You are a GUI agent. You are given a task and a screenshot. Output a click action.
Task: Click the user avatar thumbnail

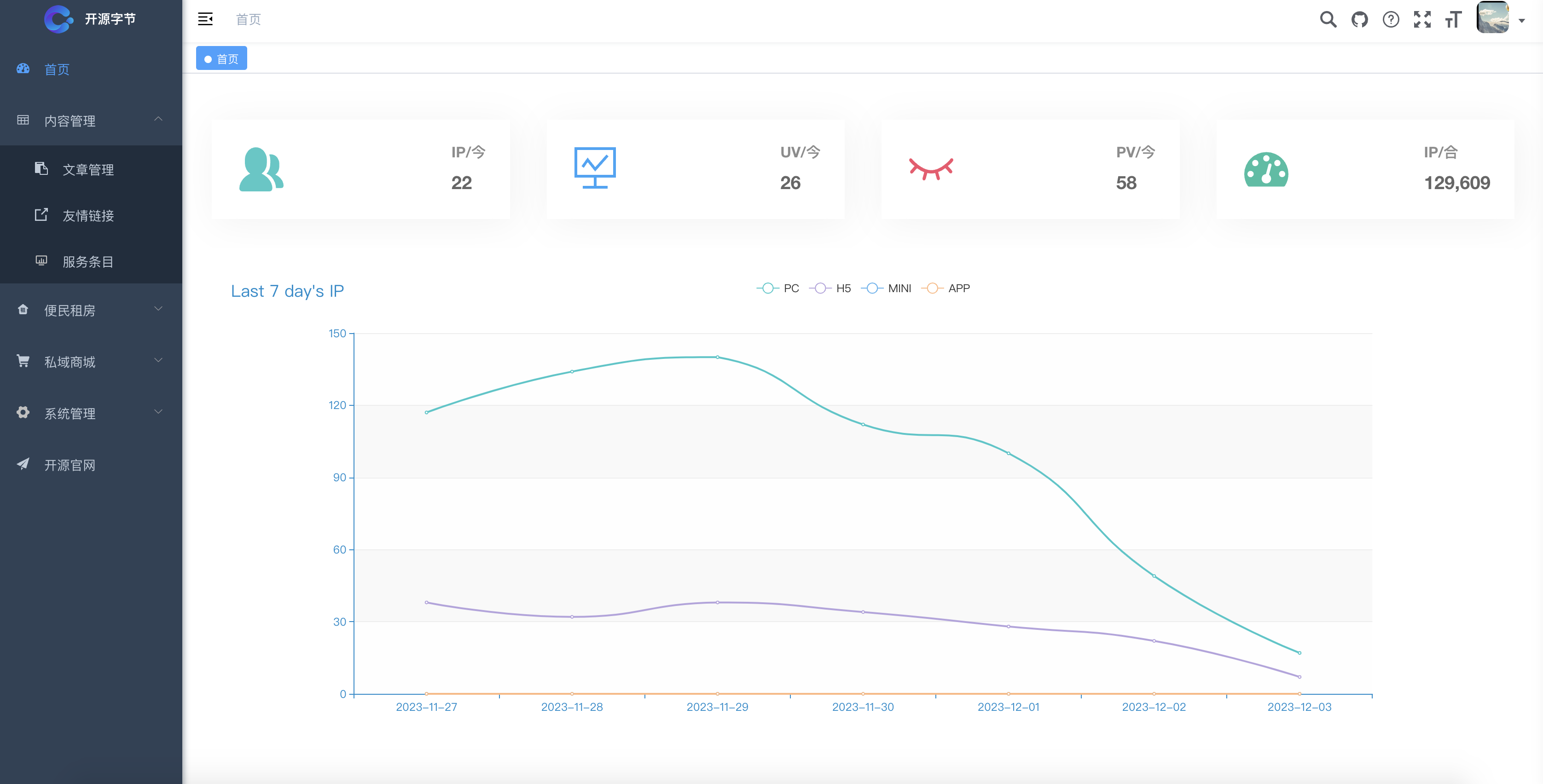tap(1493, 18)
